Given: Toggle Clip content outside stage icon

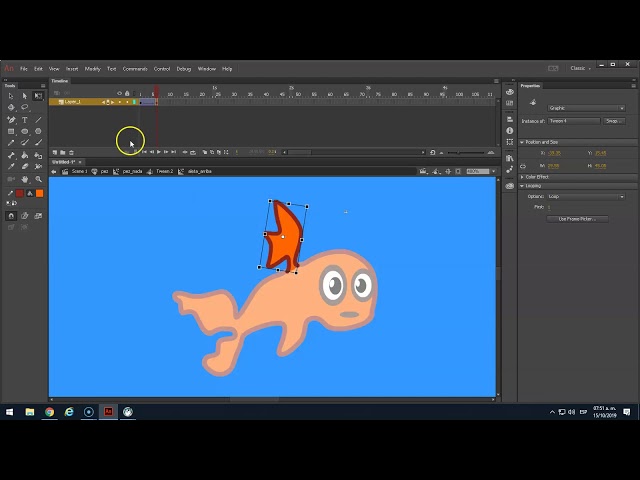Looking at the screenshot, I should point(458,171).
